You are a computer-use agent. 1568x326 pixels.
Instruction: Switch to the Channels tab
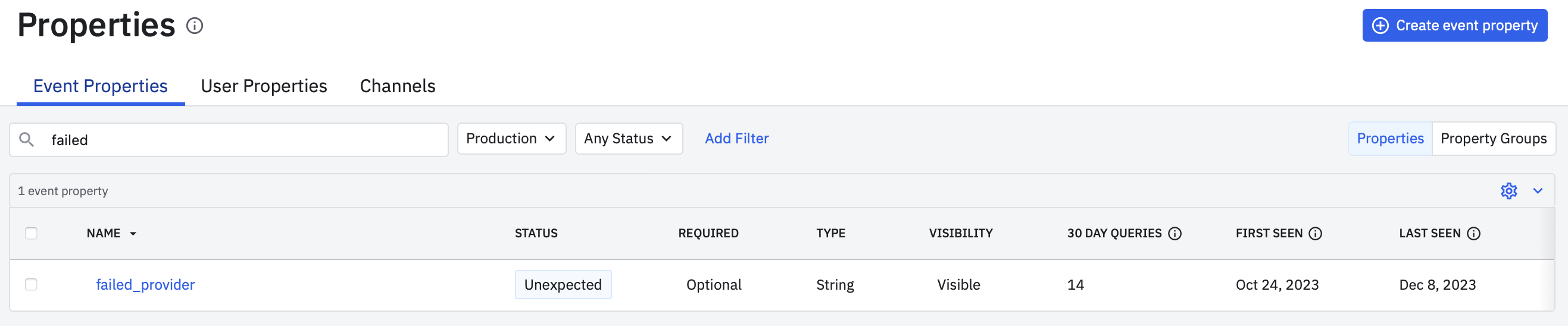tap(398, 86)
